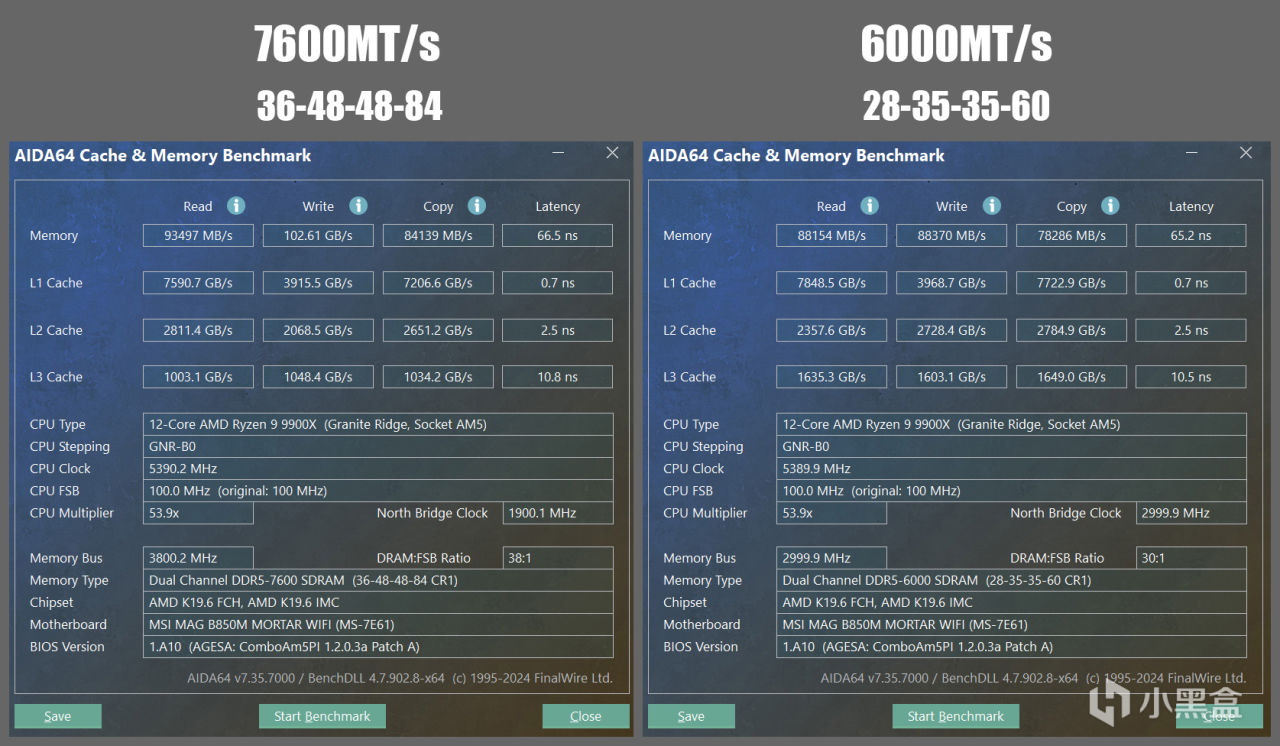Click the 1003.1 GB/s L3 read value
This screenshot has height=746, width=1280.
(x=199, y=377)
